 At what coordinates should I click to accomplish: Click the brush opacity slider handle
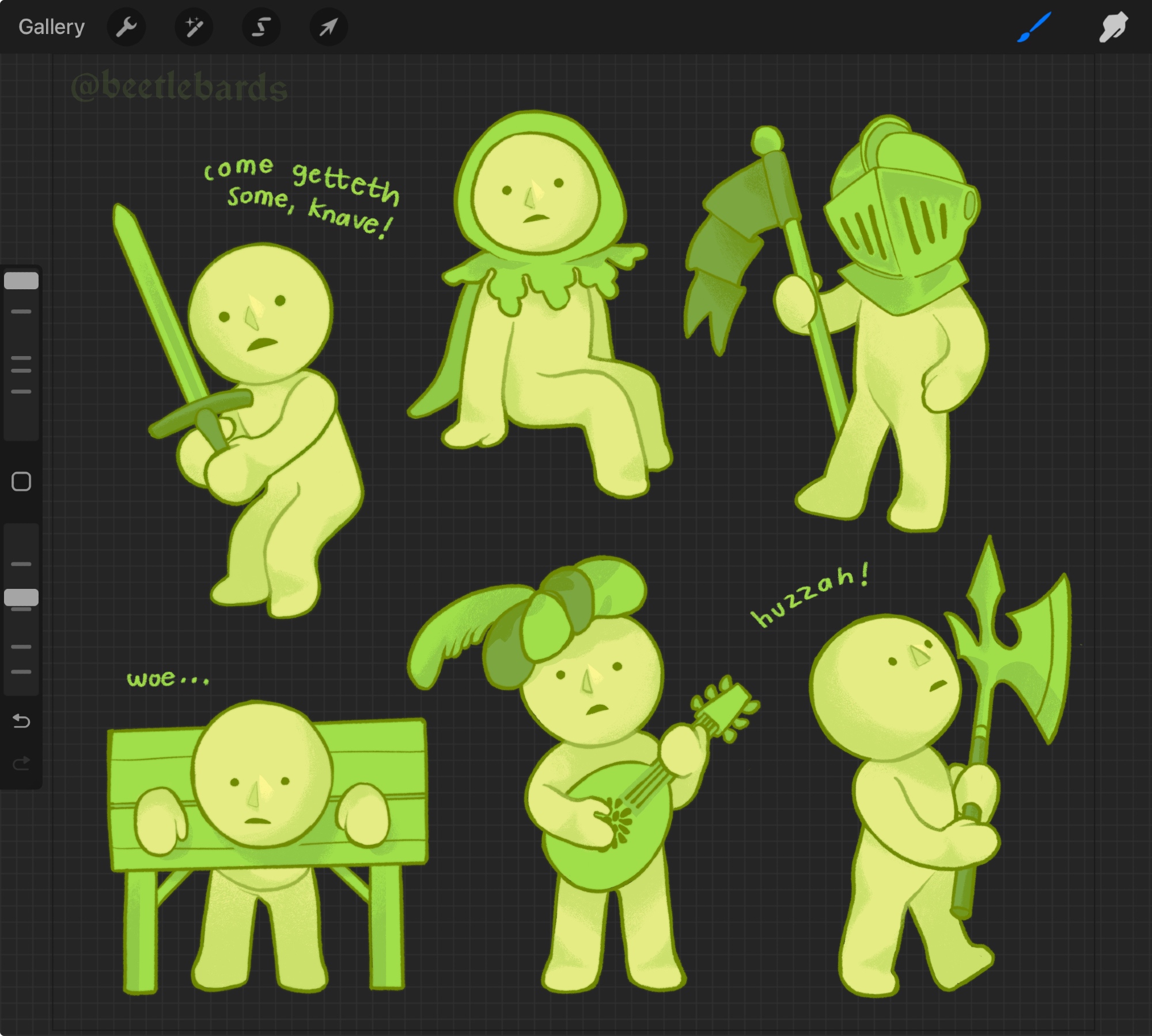21,598
